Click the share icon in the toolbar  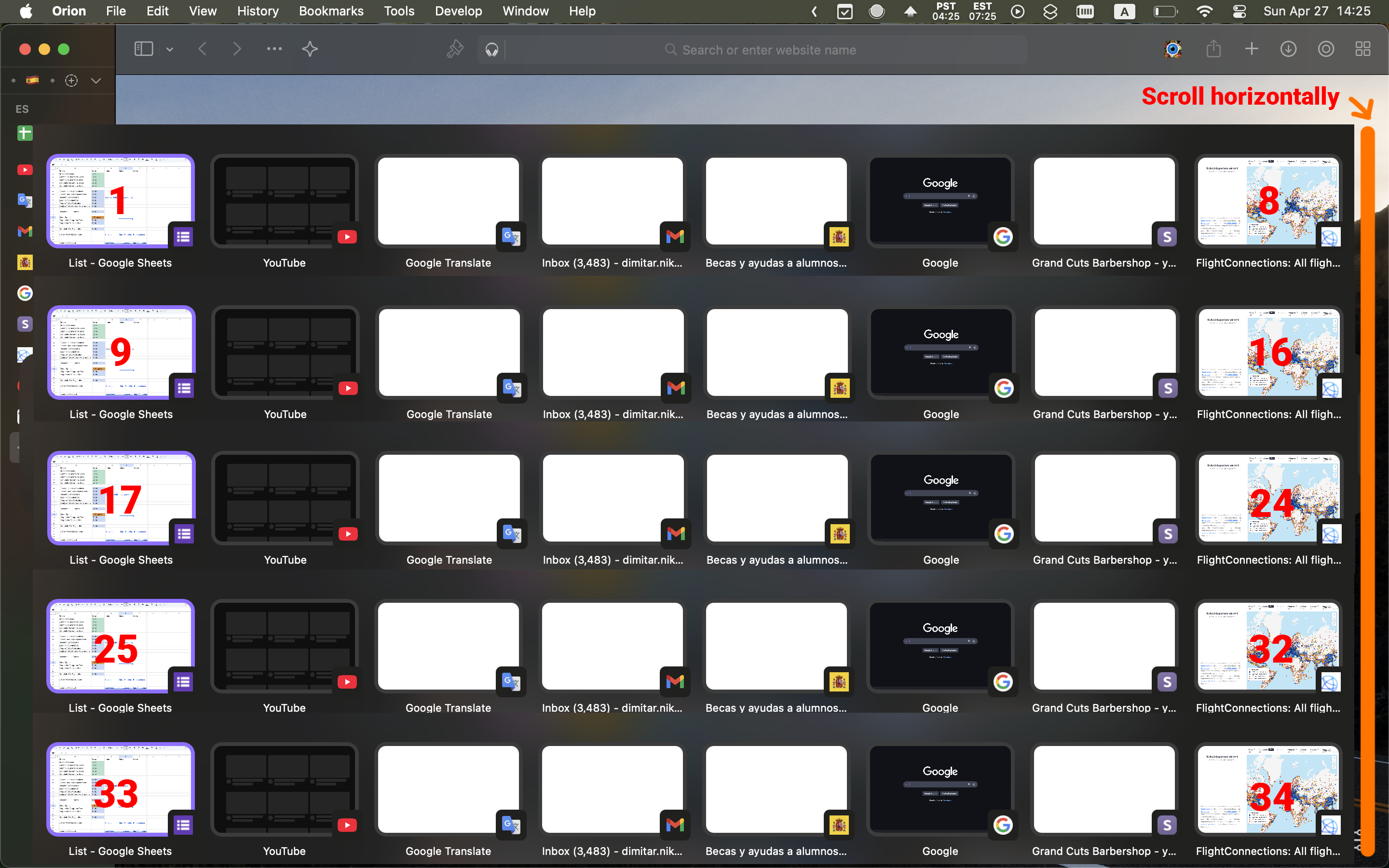pyautogui.click(x=1213, y=49)
